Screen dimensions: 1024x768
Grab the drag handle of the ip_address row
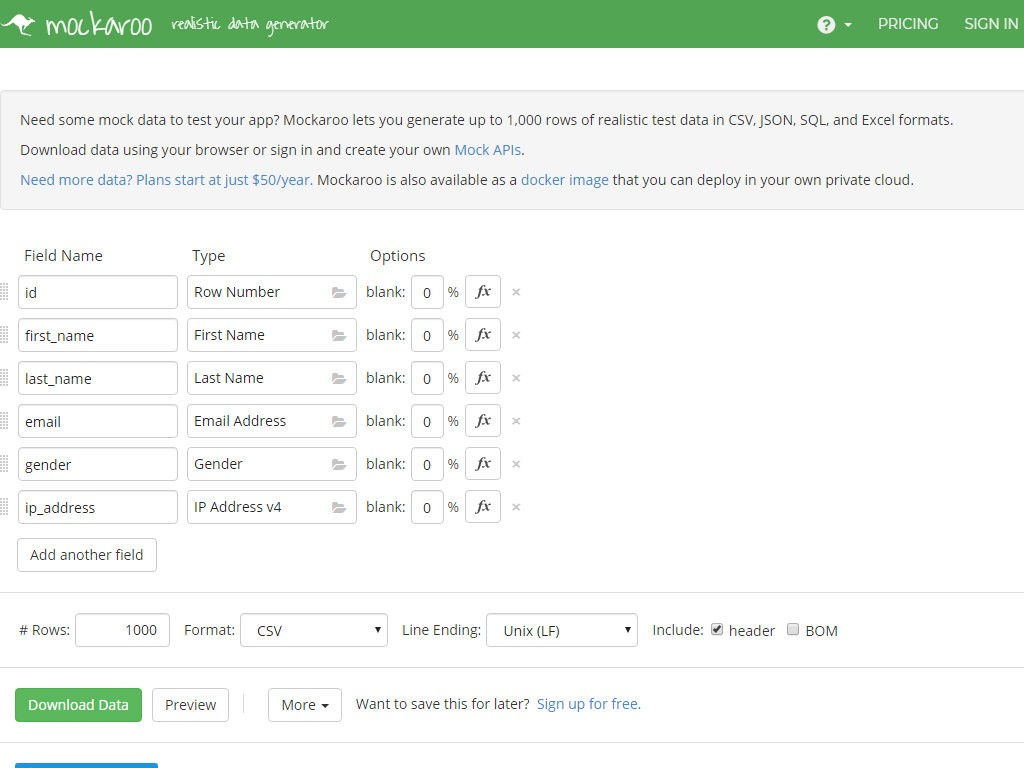point(4,507)
